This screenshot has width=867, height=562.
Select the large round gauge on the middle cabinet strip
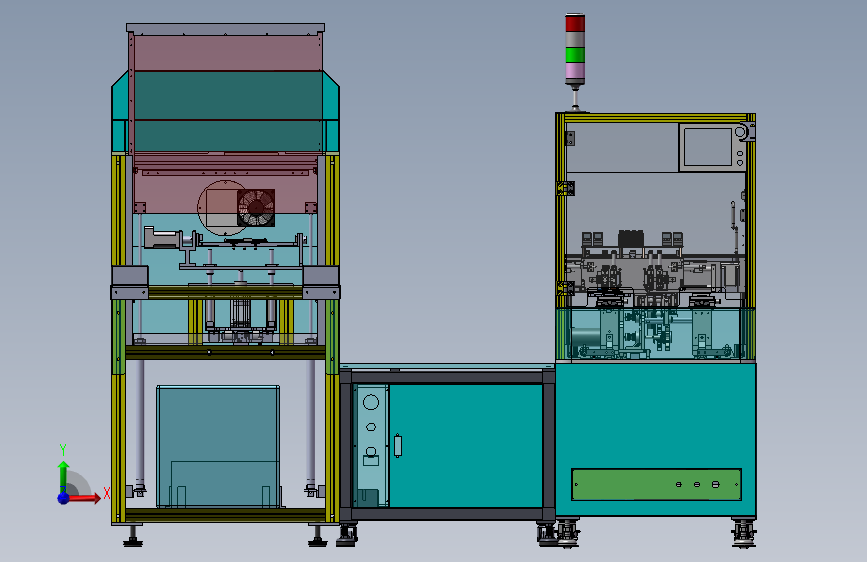click(x=370, y=402)
